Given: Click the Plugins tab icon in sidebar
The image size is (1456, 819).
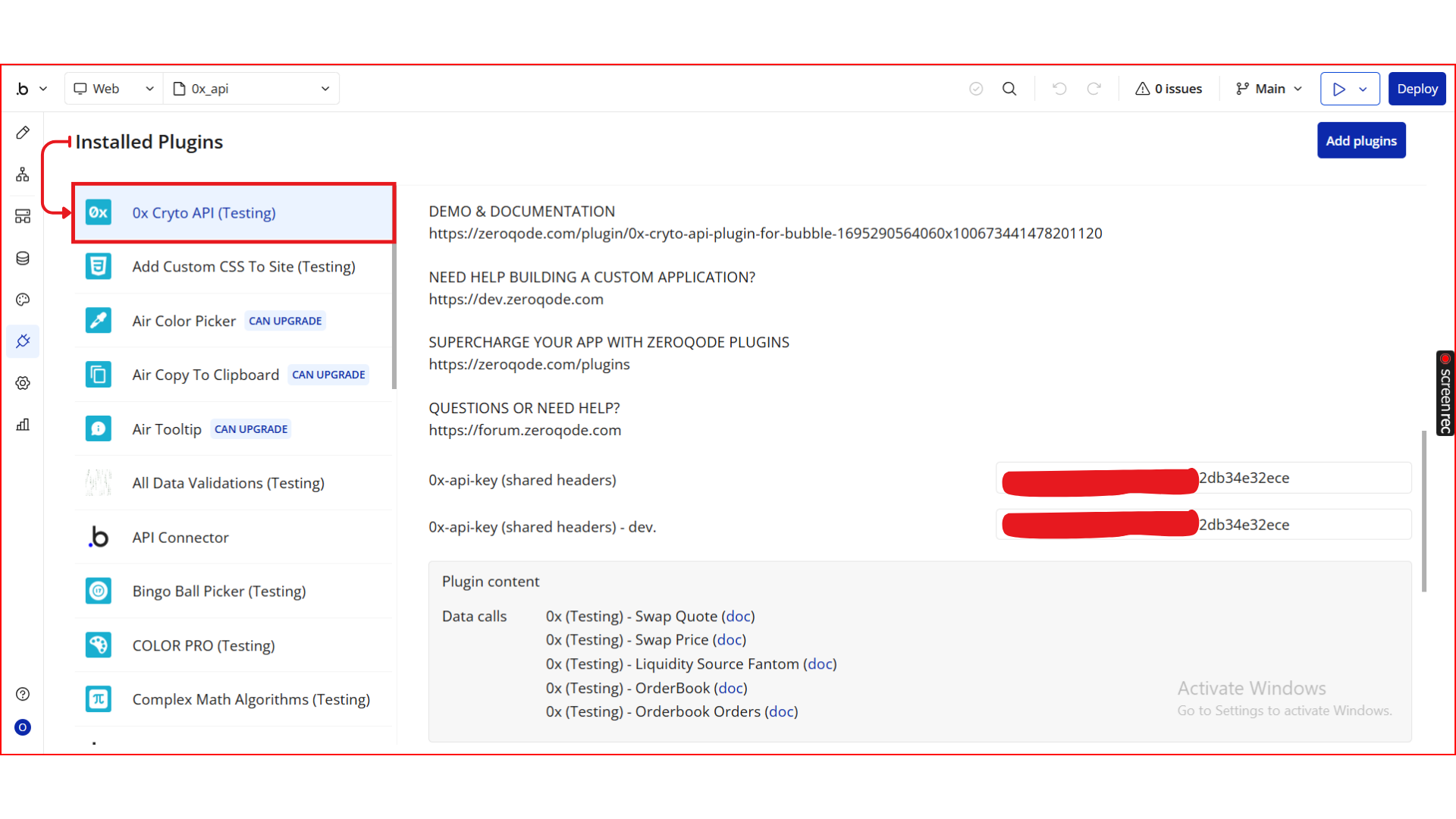Looking at the screenshot, I should click(x=23, y=341).
